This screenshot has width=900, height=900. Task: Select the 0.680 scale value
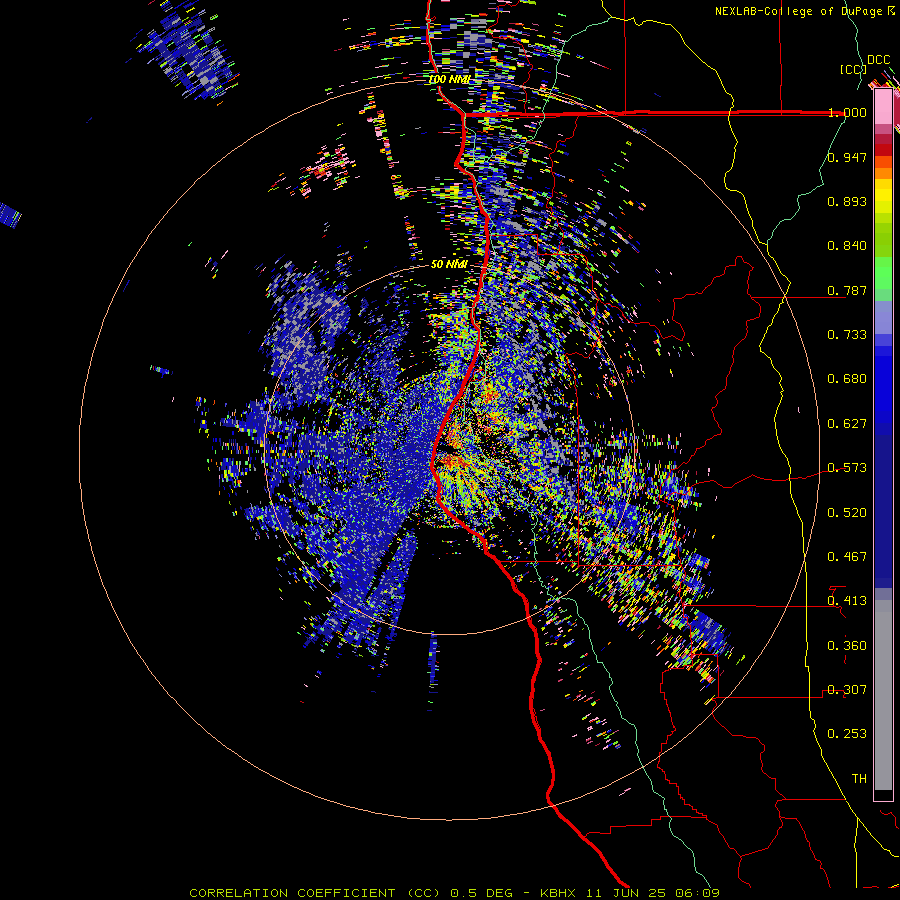[847, 378]
